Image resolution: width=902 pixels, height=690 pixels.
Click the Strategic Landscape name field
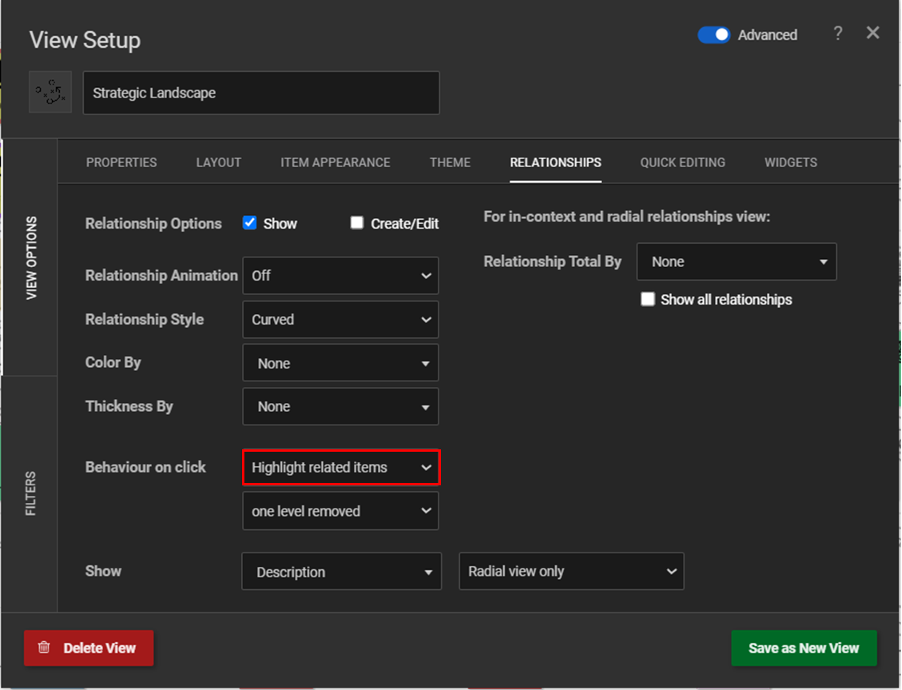pyautogui.click(x=261, y=93)
